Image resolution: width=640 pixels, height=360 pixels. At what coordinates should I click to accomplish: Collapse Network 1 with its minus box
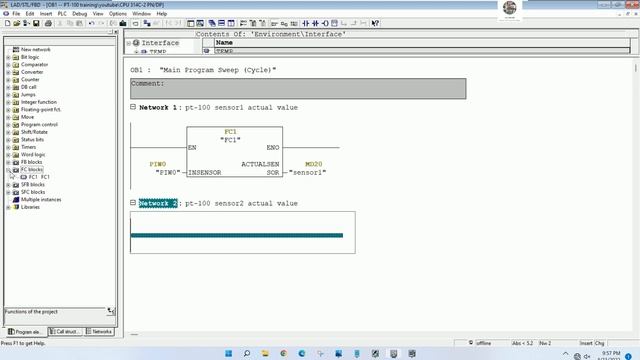pos(133,107)
